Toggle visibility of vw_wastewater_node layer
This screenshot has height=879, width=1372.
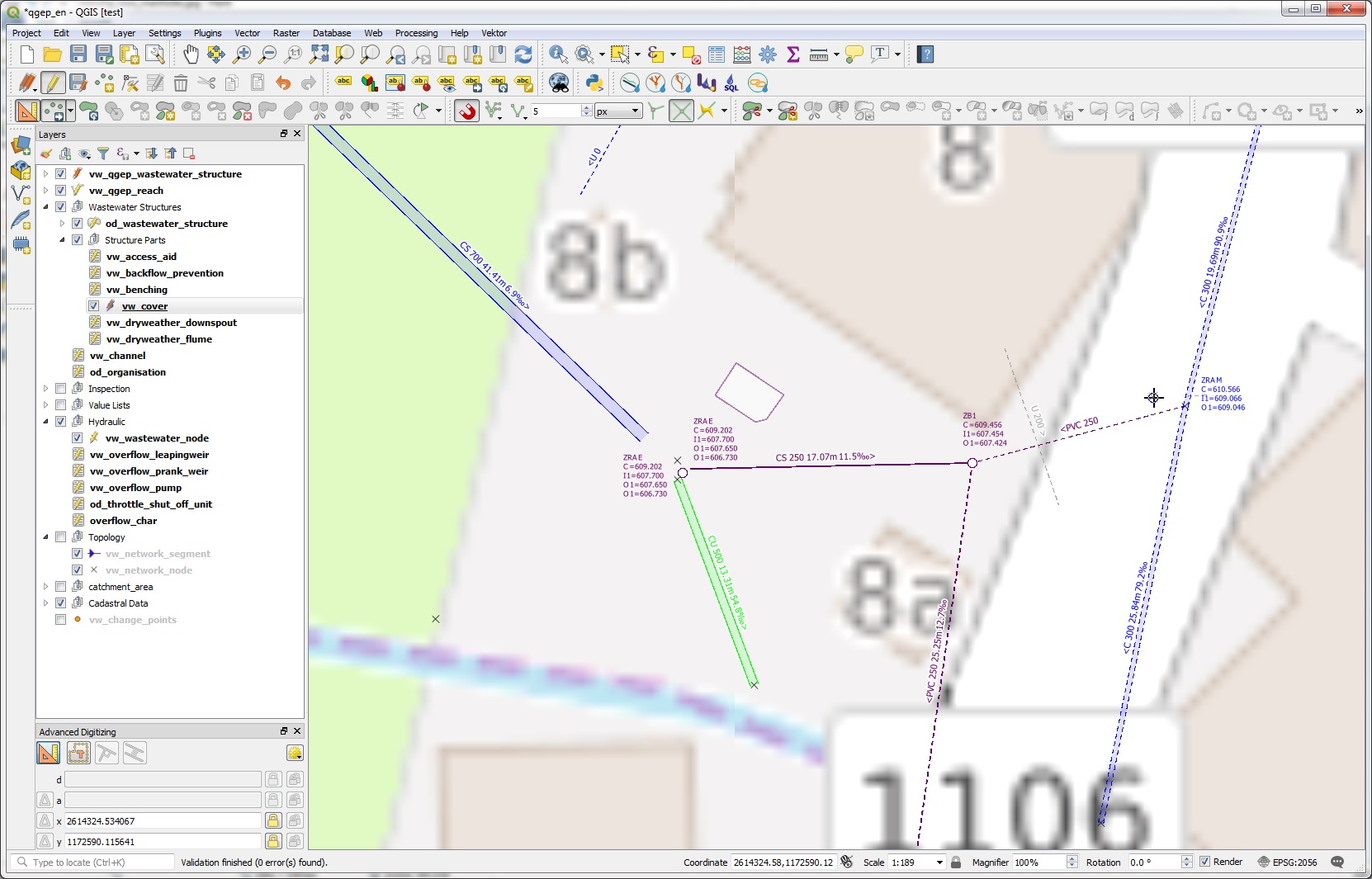[77, 438]
